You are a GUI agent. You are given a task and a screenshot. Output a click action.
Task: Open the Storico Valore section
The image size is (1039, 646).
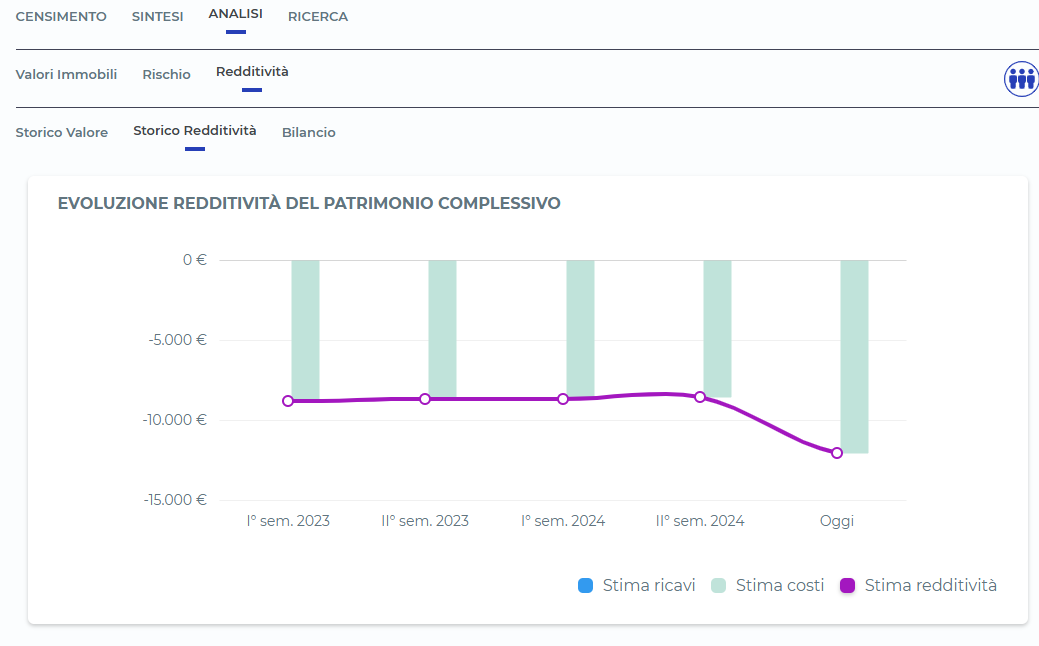pos(61,133)
